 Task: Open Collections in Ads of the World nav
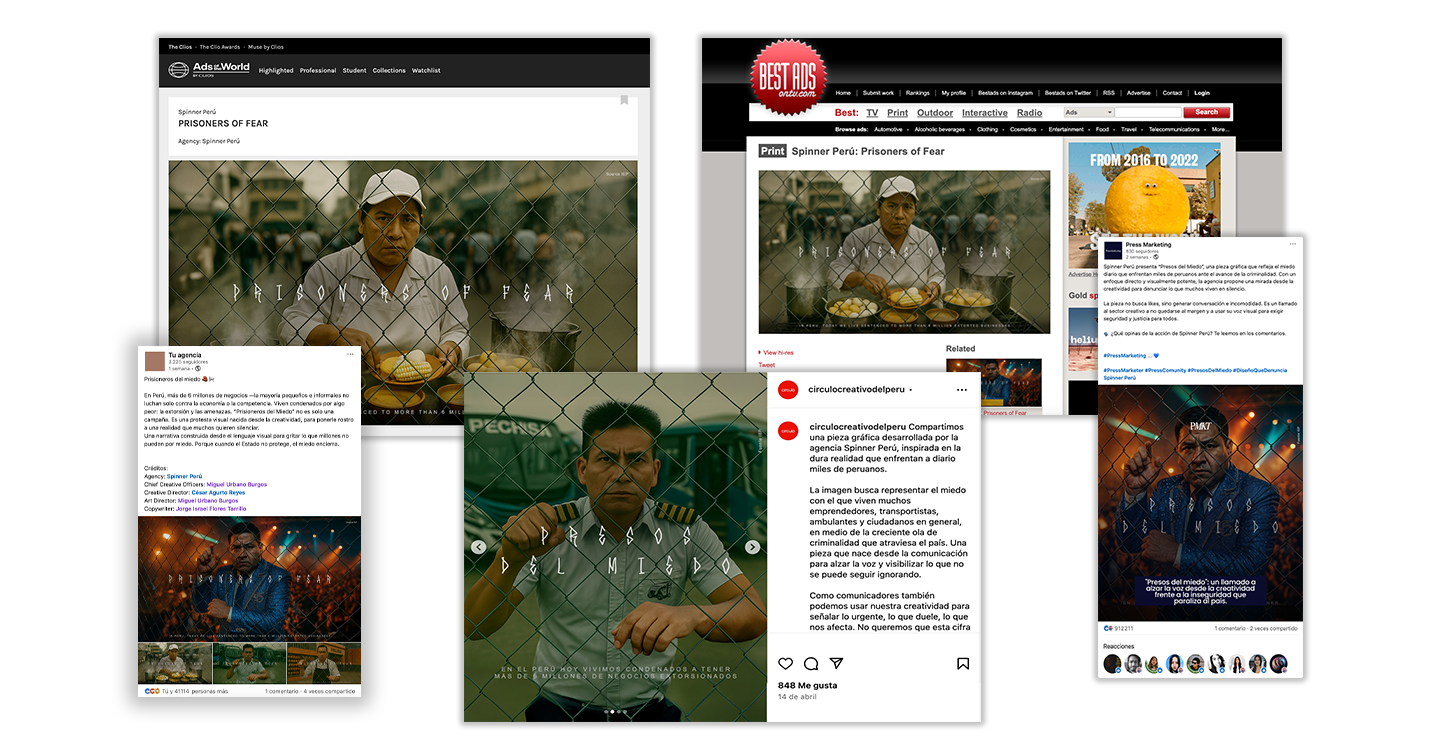389,71
